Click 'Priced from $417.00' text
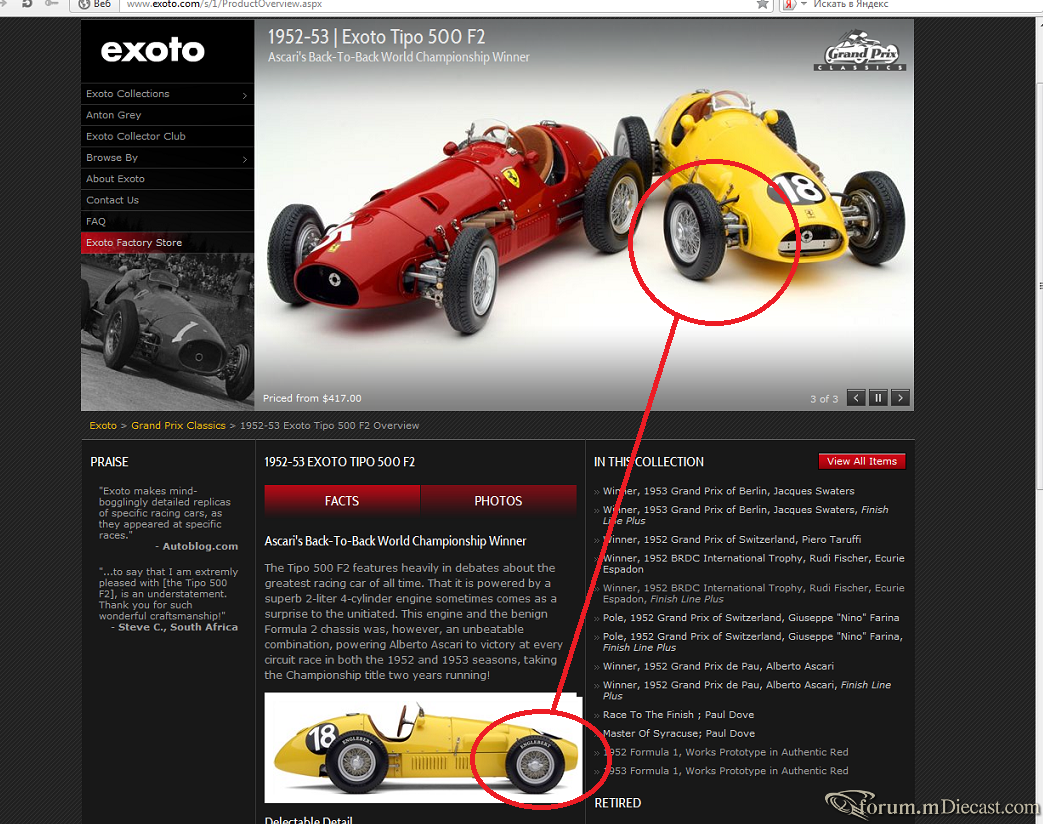The image size is (1043, 824). pos(312,398)
